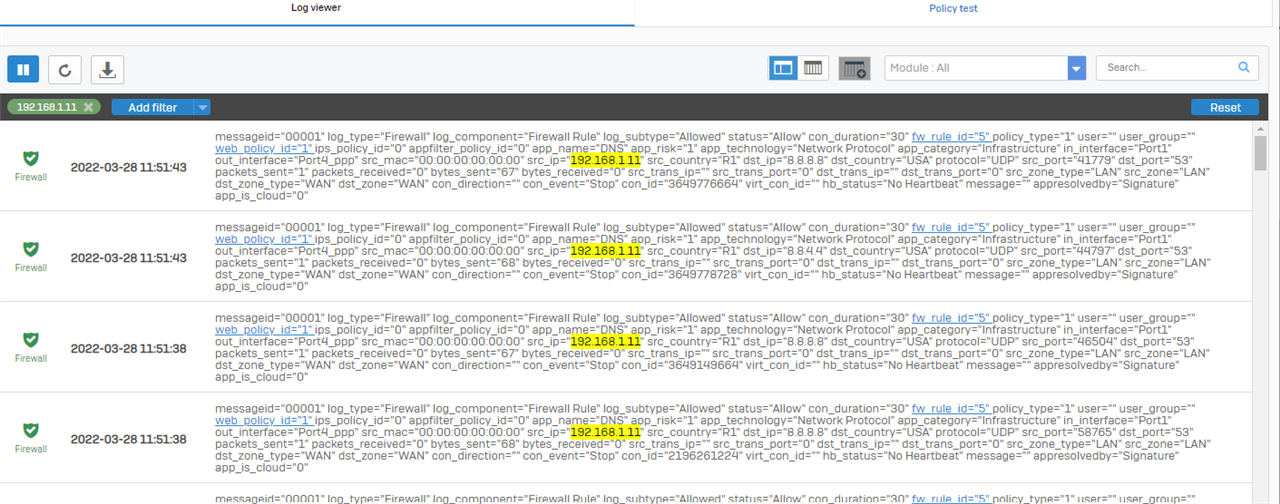The image size is (1280, 504).
Task: Select highlighted 192.168.1.11 in src_port 41779 entry
Action: coord(605,159)
